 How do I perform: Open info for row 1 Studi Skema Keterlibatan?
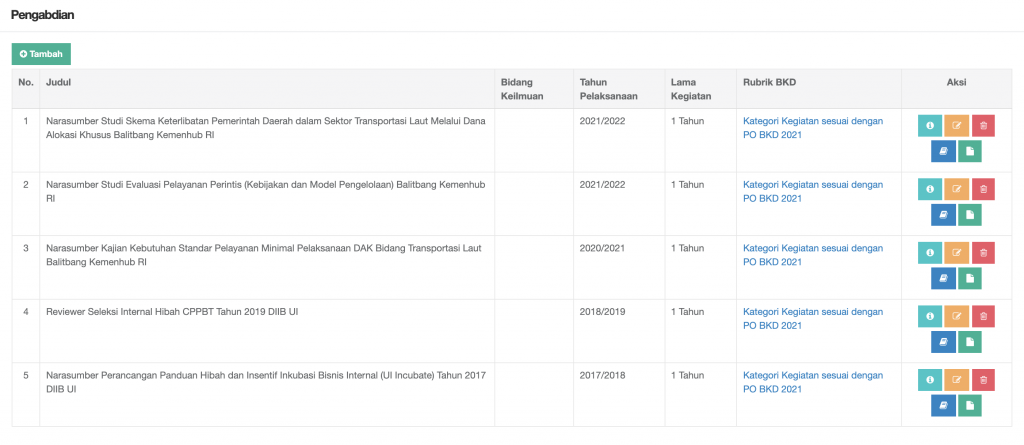[x=930, y=125]
